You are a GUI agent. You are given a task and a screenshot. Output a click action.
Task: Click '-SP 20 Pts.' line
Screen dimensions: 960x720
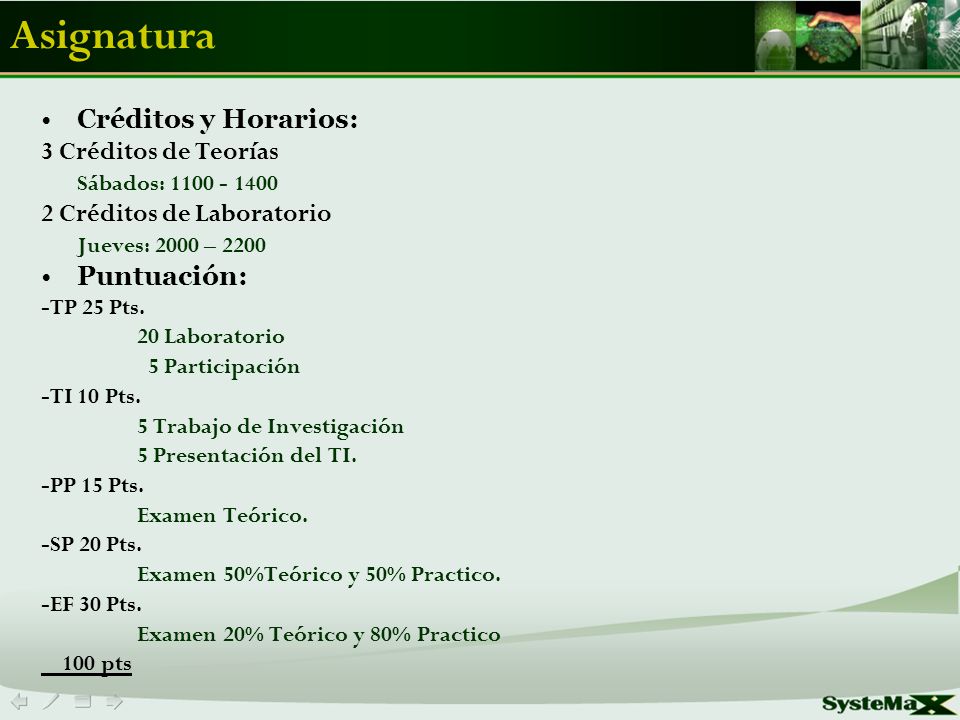tap(91, 544)
